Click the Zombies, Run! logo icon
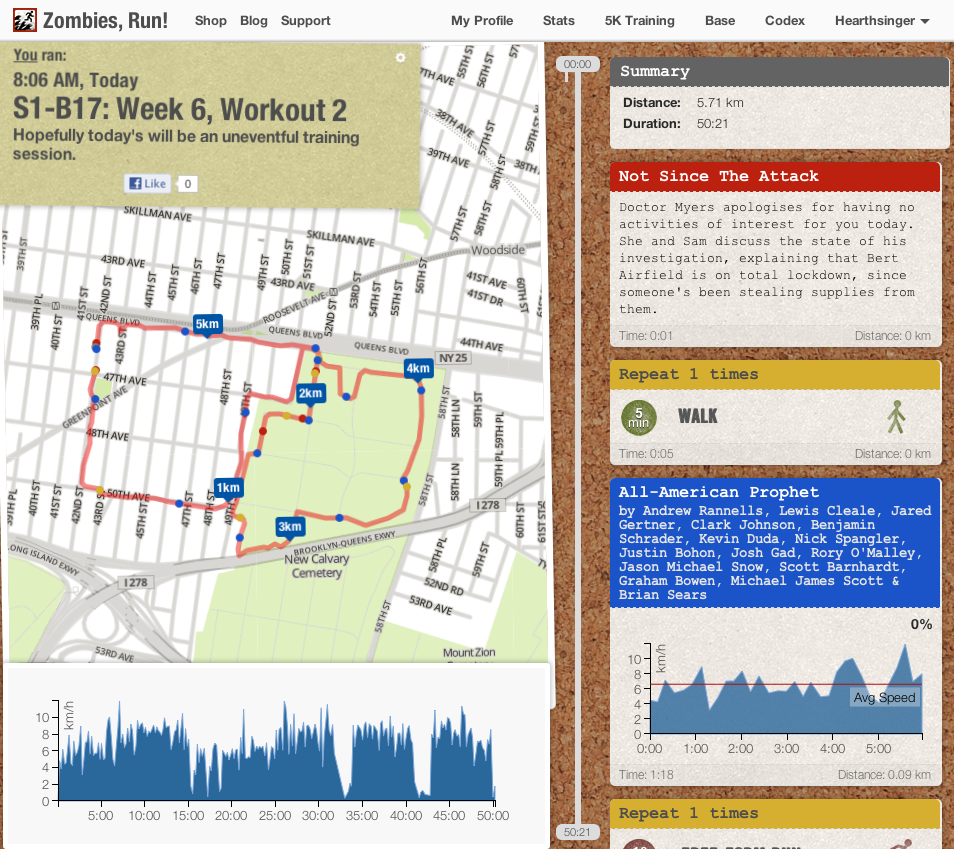Viewport: 954px width, 849px height. click(24, 19)
